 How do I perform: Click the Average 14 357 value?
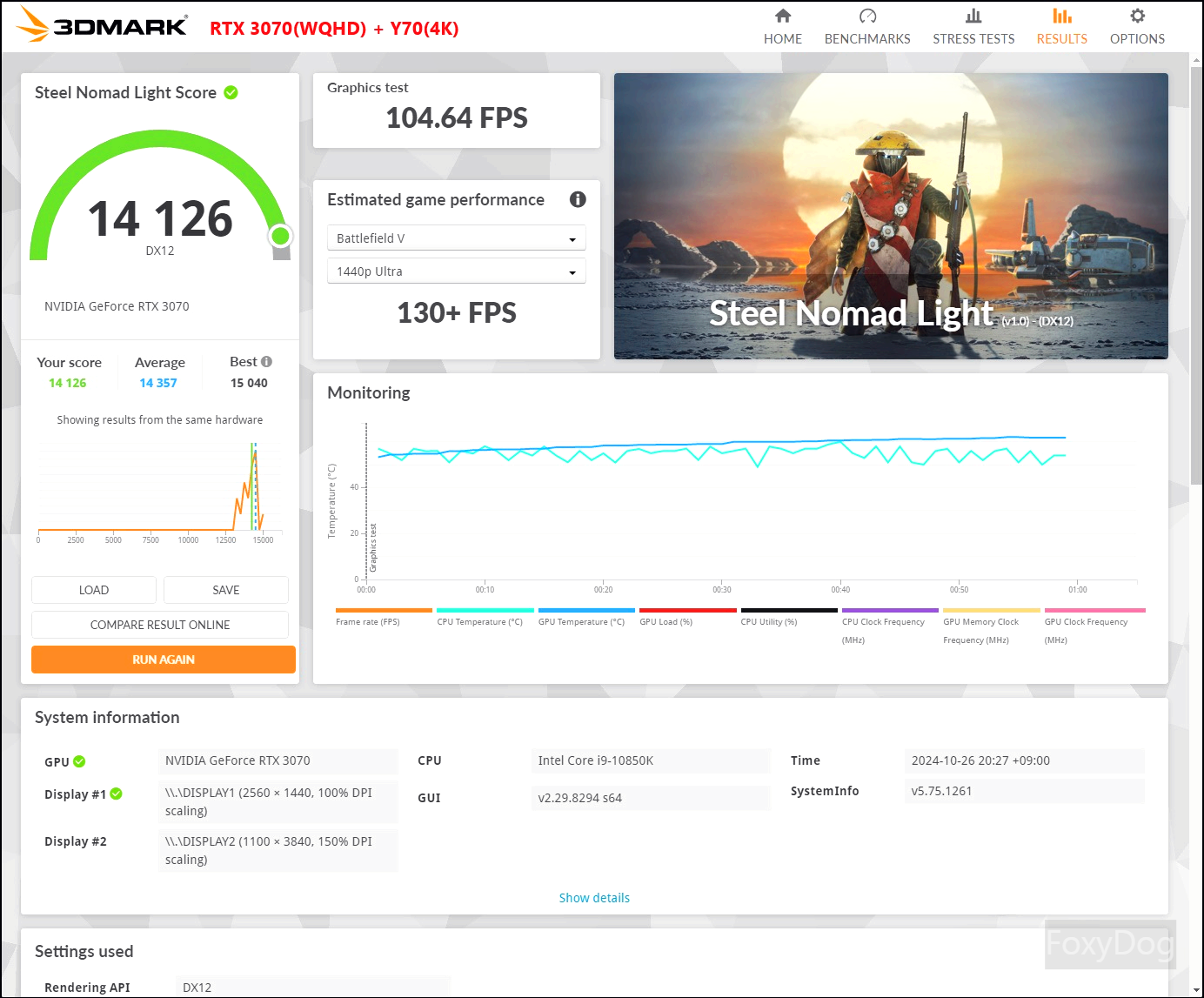[x=158, y=383]
